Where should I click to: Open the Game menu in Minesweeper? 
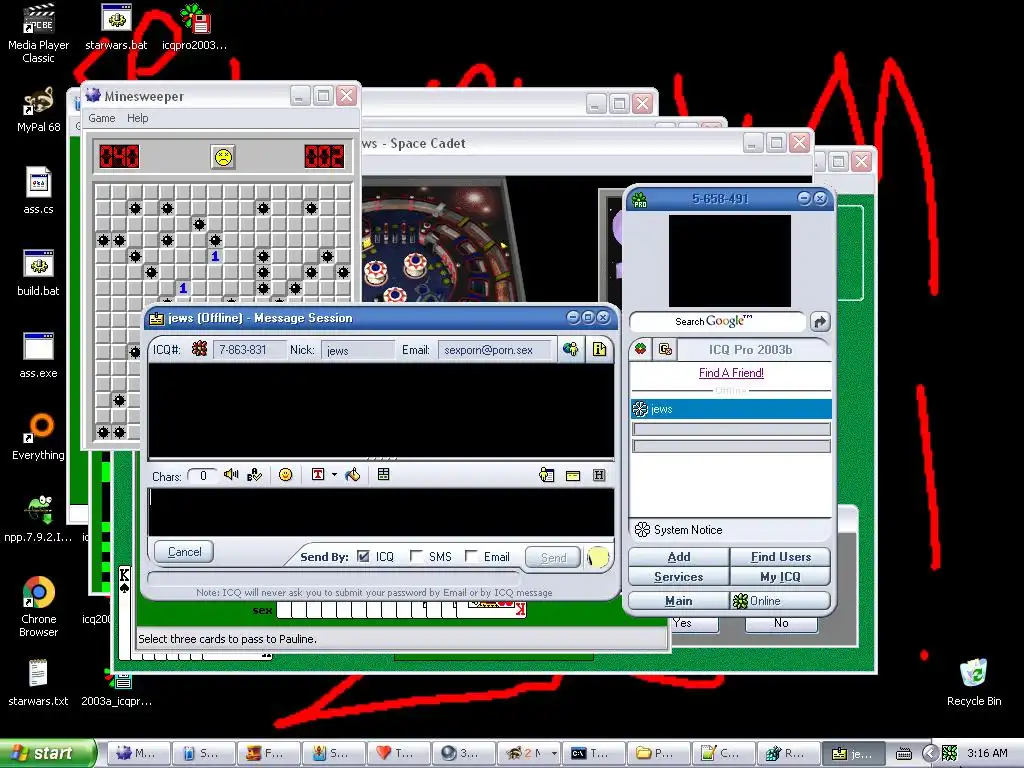pos(102,118)
